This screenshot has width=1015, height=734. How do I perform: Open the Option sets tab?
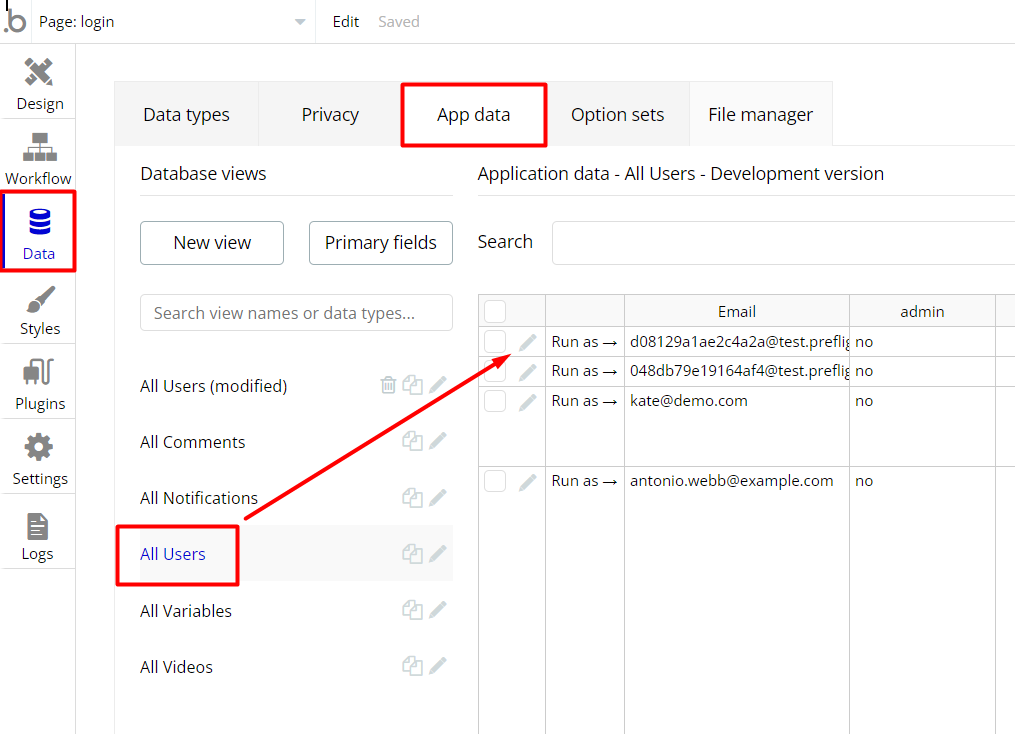pyautogui.click(x=617, y=115)
